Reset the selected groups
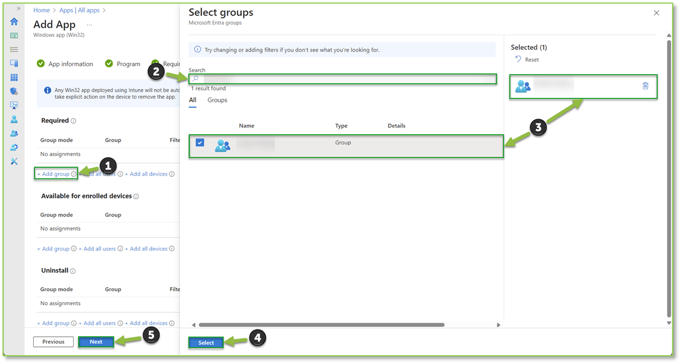681x364 pixels. [527, 60]
